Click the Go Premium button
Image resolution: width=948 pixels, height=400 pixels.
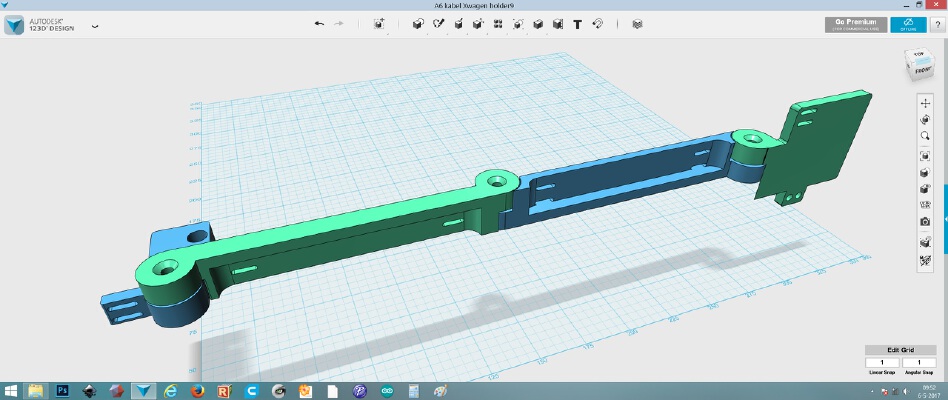point(856,24)
